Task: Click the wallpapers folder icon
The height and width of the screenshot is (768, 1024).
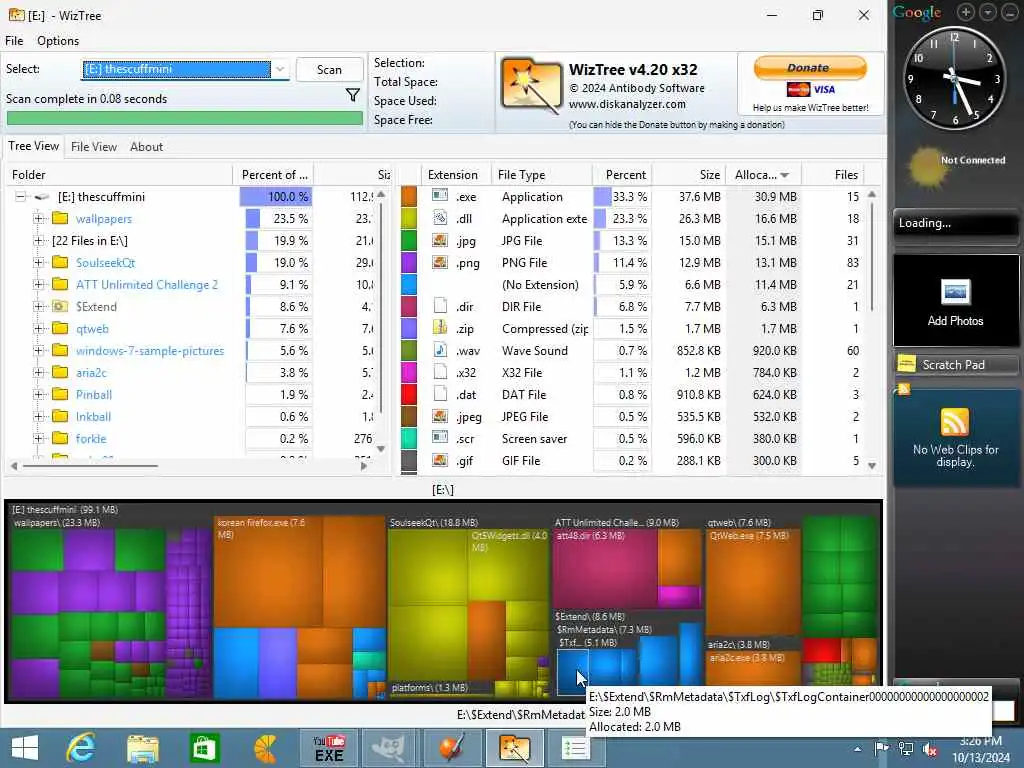Action: (x=60, y=218)
